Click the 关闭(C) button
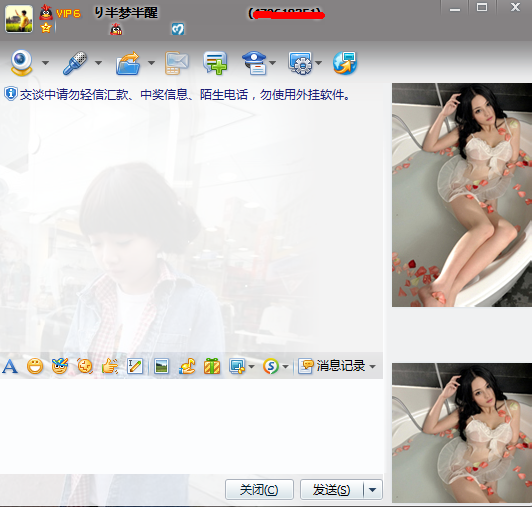The width and height of the screenshot is (532, 508). click(259, 489)
